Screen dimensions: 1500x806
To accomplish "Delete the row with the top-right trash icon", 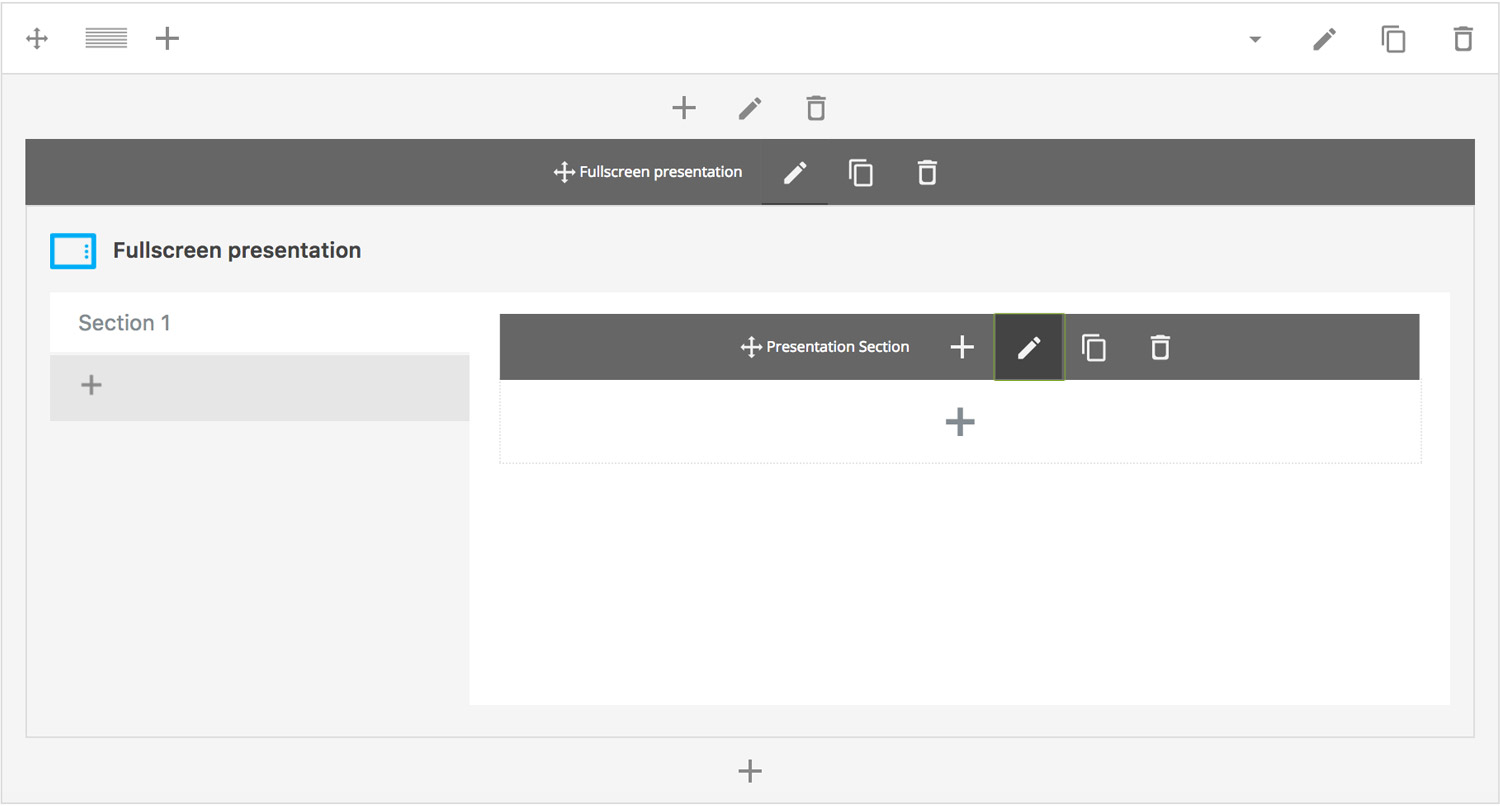I will (x=1463, y=39).
